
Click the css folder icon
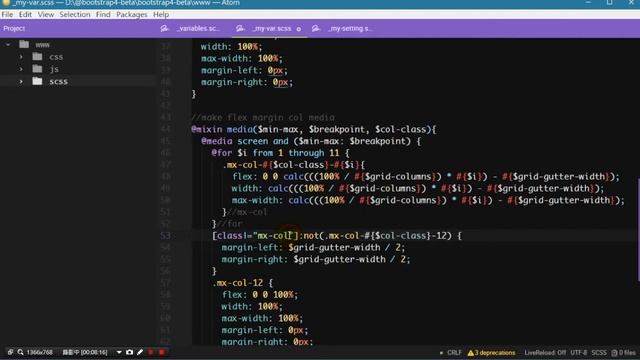coord(38,56)
